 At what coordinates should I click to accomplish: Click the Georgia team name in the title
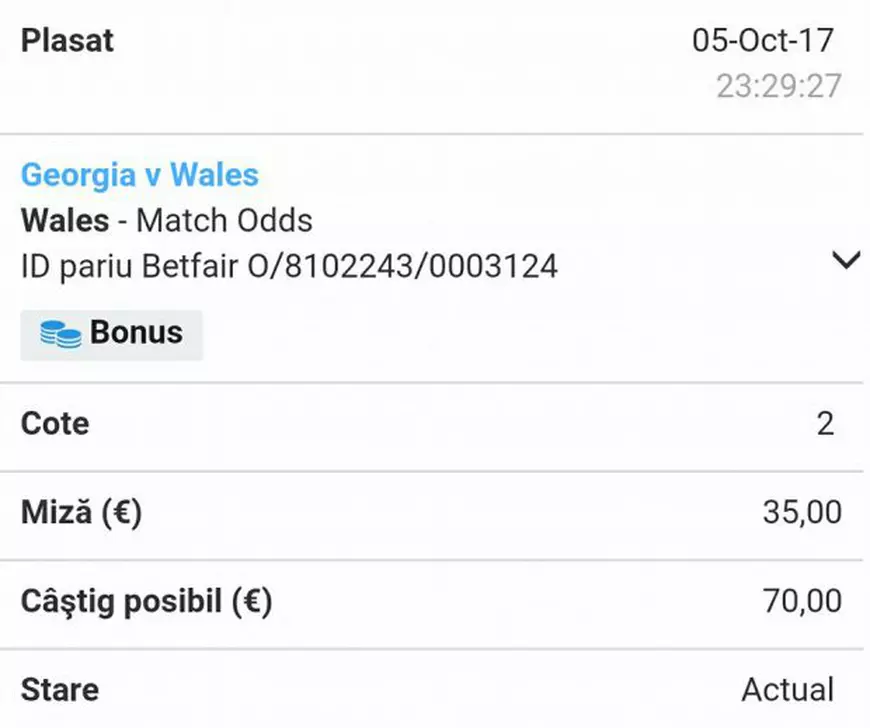tap(78, 175)
